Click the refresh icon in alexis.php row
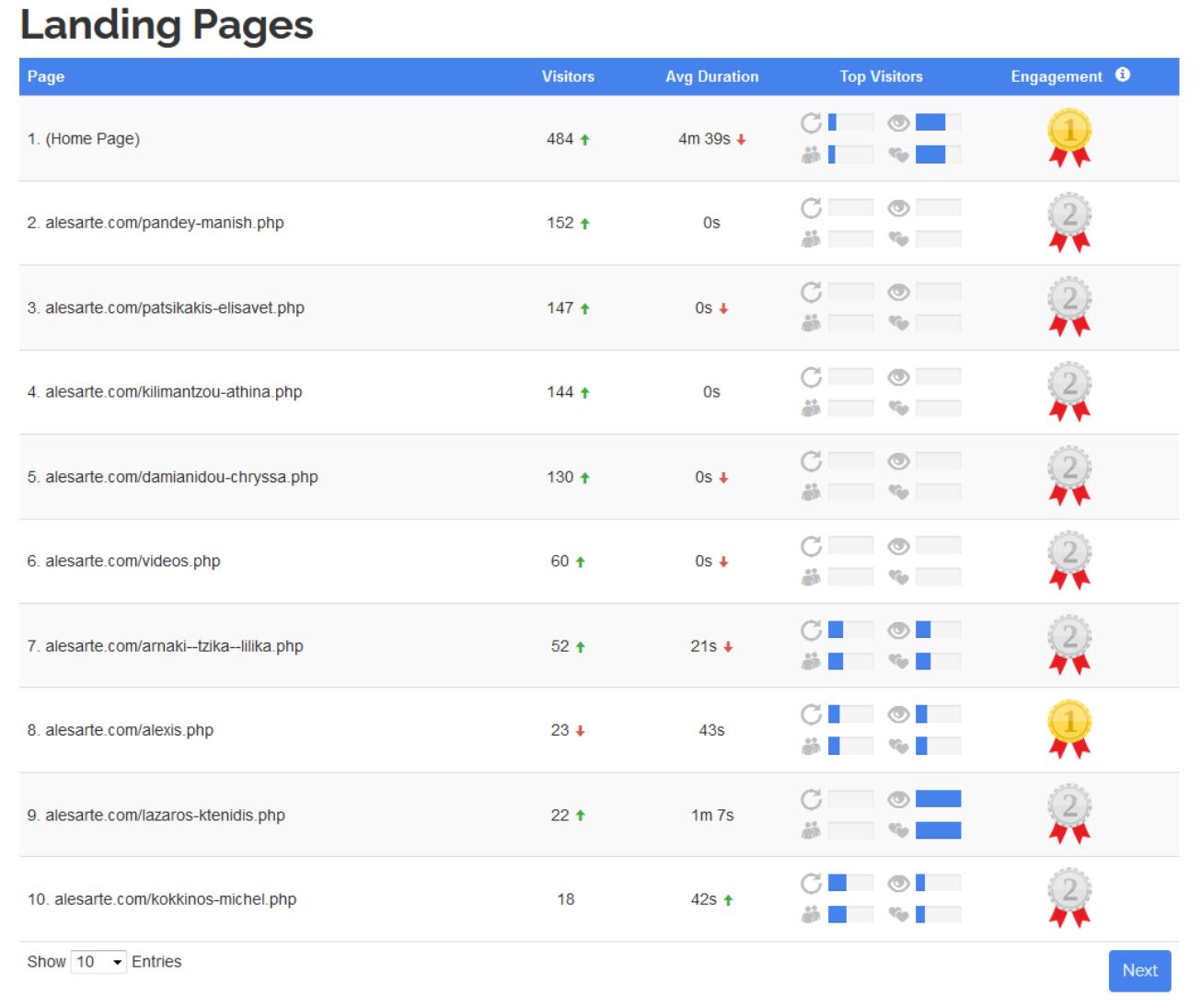The image size is (1201, 1008). pos(811,714)
